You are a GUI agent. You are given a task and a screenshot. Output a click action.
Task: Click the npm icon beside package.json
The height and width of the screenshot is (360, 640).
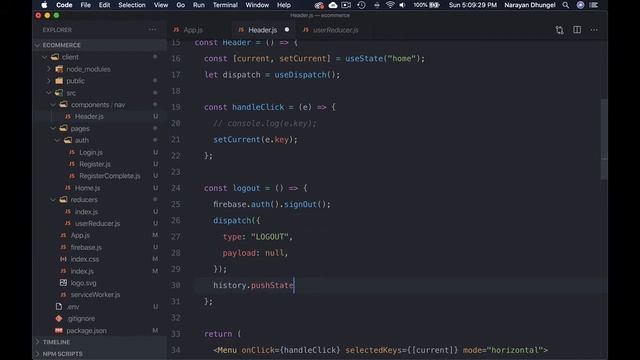pyautogui.click(x=59, y=331)
